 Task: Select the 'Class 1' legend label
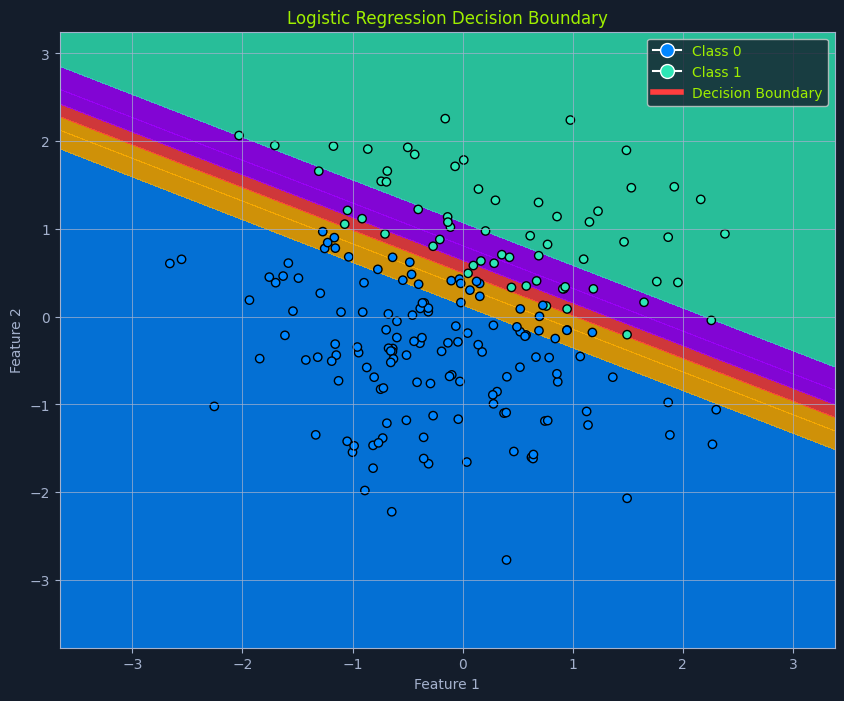coord(716,72)
